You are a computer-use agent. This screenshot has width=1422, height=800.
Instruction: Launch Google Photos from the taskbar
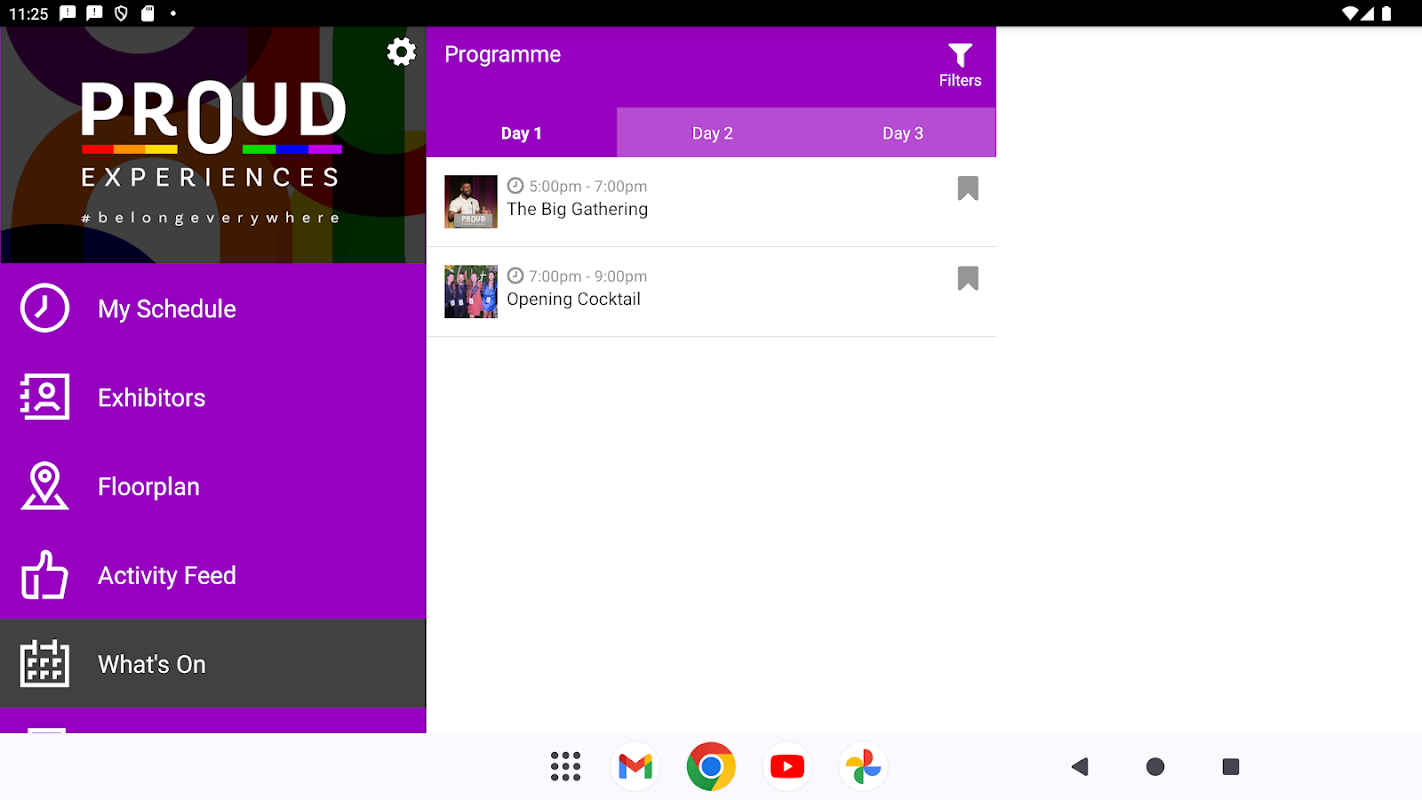pyautogui.click(x=863, y=767)
